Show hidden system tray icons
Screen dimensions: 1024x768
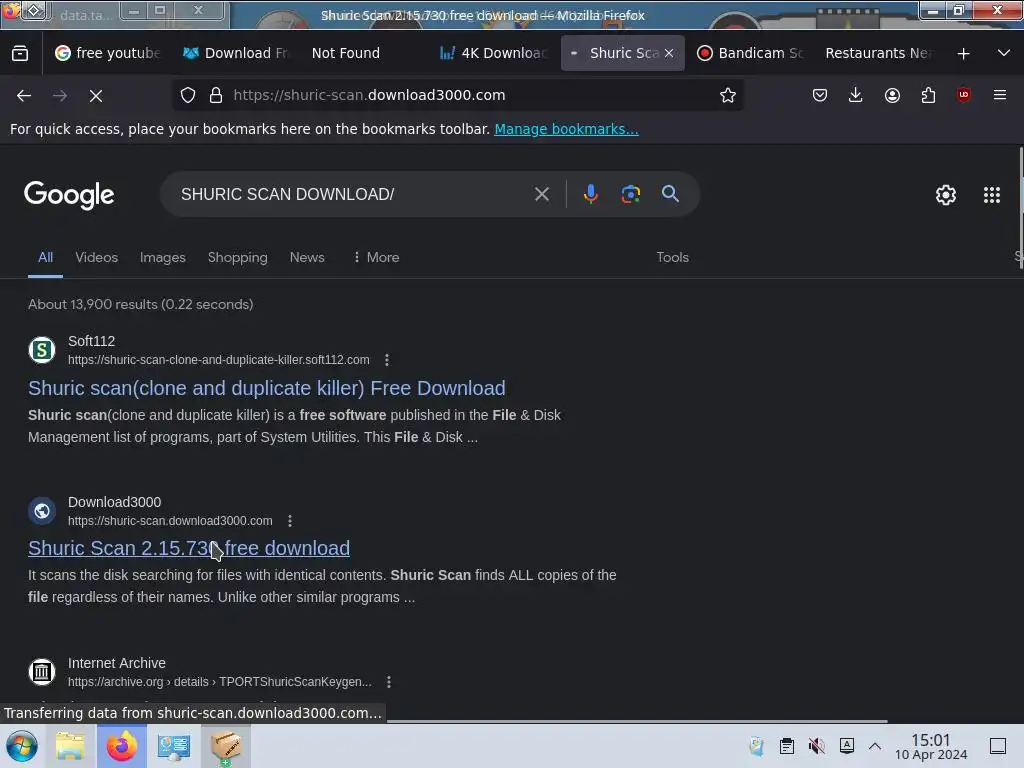coord(875,746)
